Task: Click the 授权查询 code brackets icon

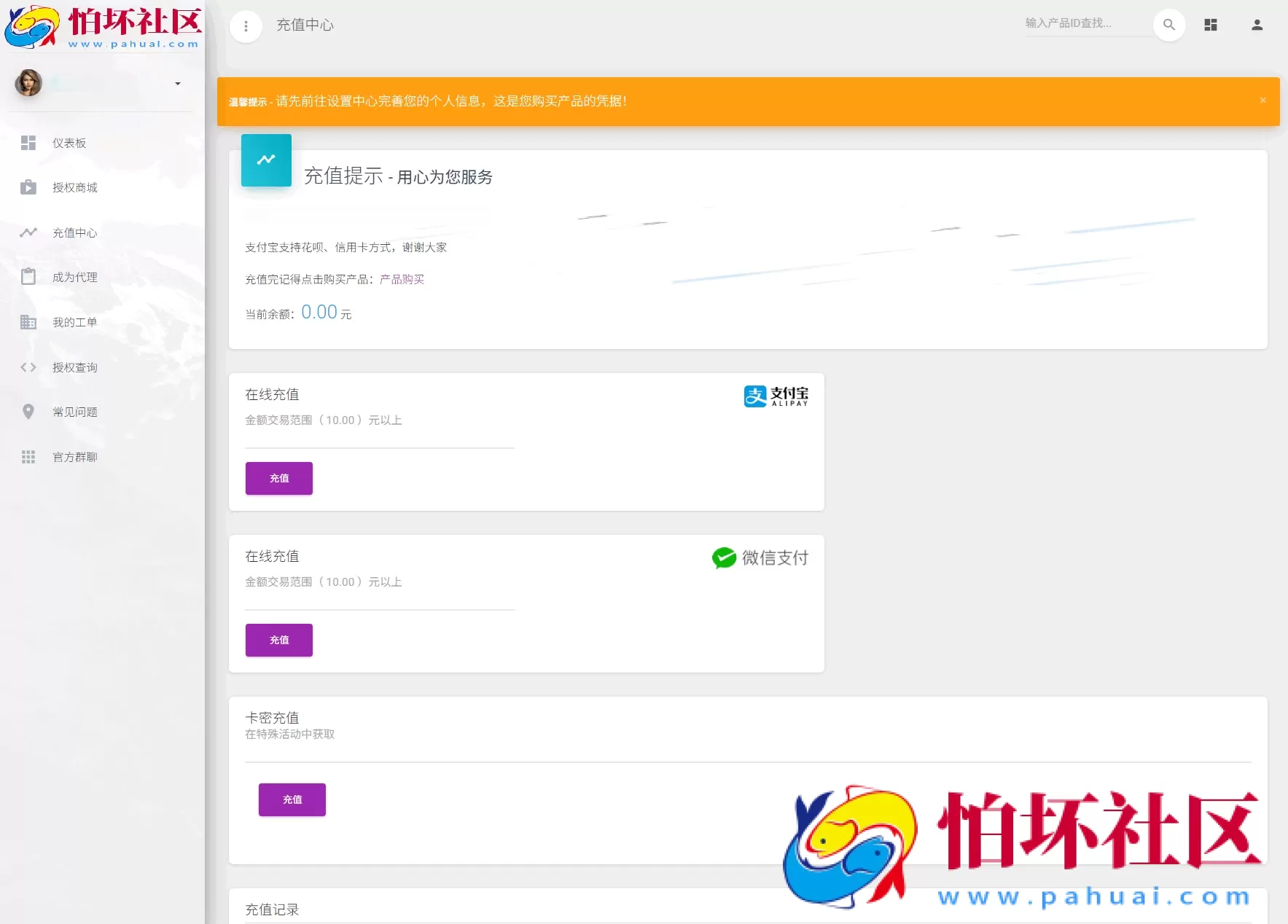Action: coord(28,367)
